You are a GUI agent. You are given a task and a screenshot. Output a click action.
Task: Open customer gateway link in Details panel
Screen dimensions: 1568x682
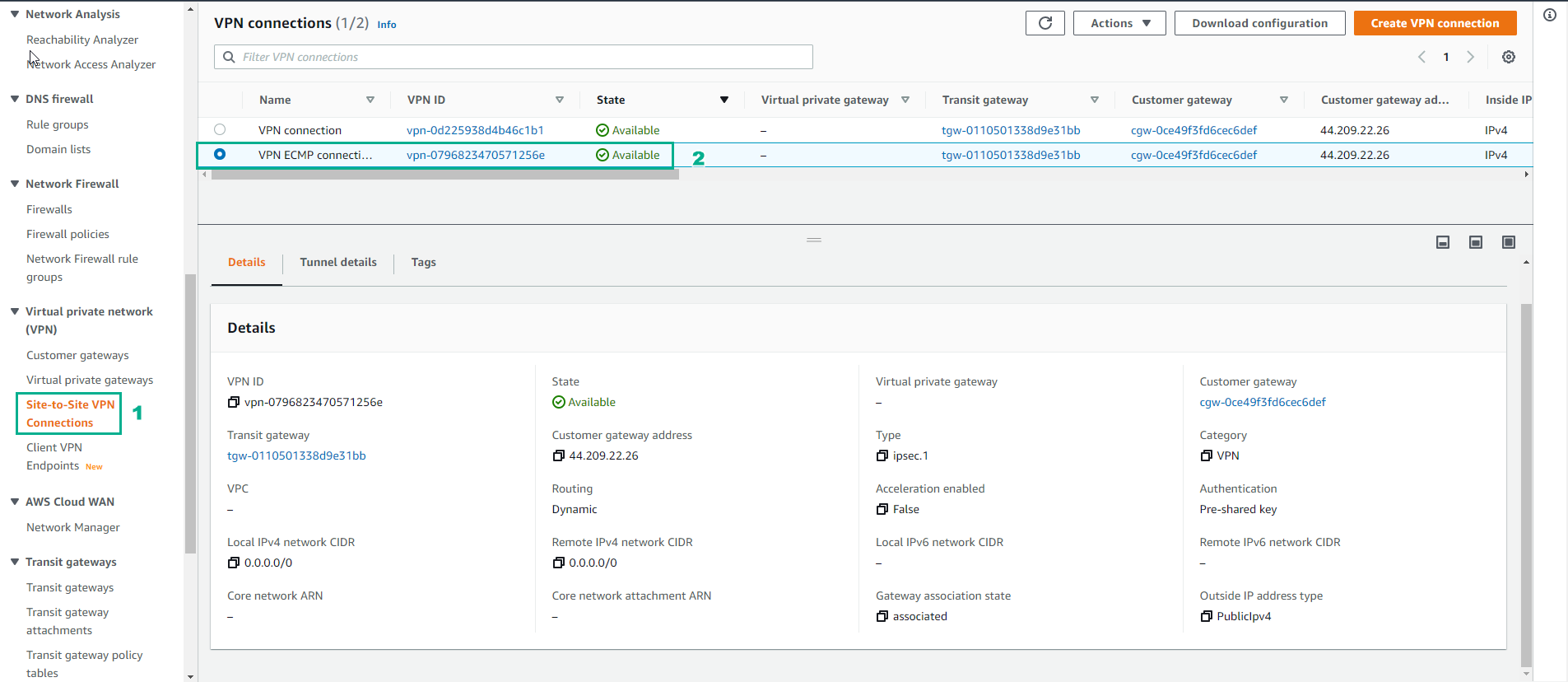click(1263, 402)
